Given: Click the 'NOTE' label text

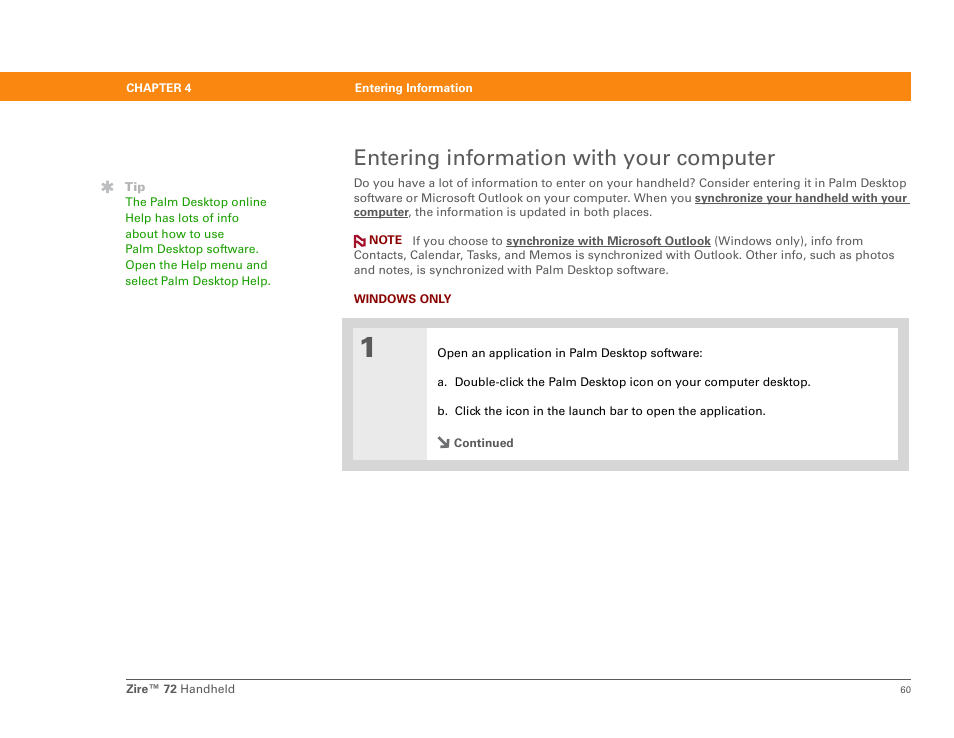Looking at the screenshot, I should pyautogui.click(x=386, y=240).
